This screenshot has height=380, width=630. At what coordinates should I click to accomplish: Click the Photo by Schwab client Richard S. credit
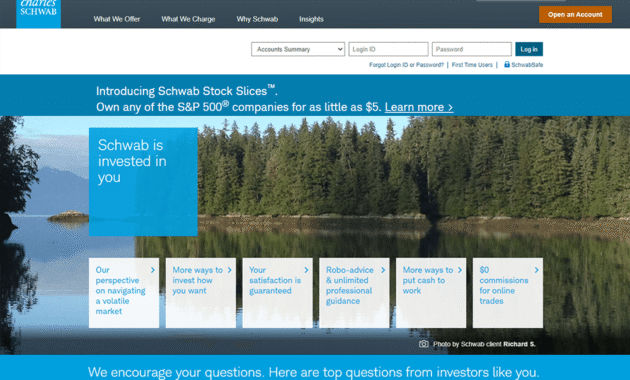pos(484,344)
